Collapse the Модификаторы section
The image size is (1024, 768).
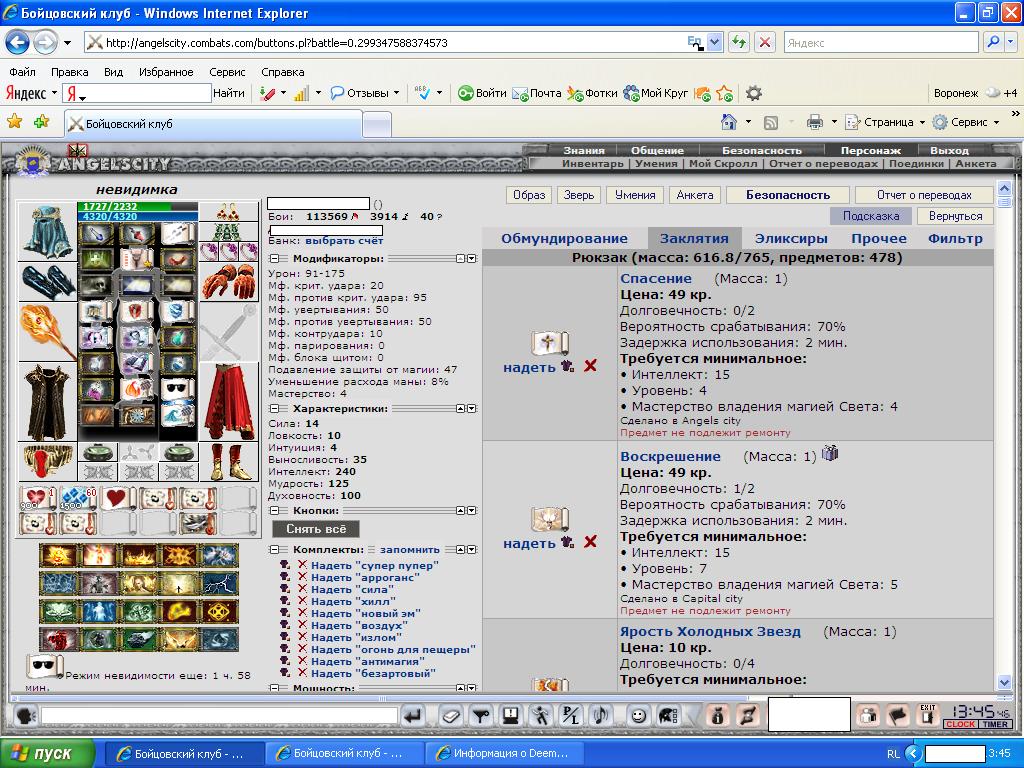click(x=274, y=259)
